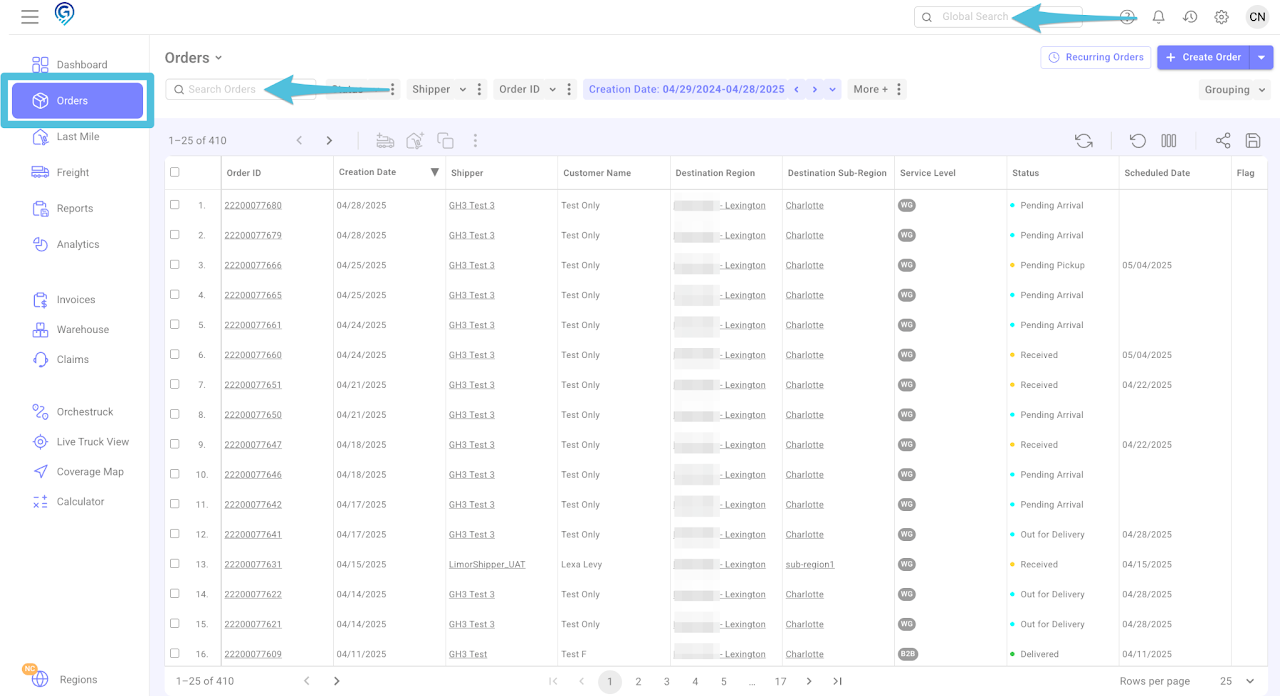Focus the Global Search field
The width and height of the screenshot is (1280, 696).
click(x=998, y=17)
